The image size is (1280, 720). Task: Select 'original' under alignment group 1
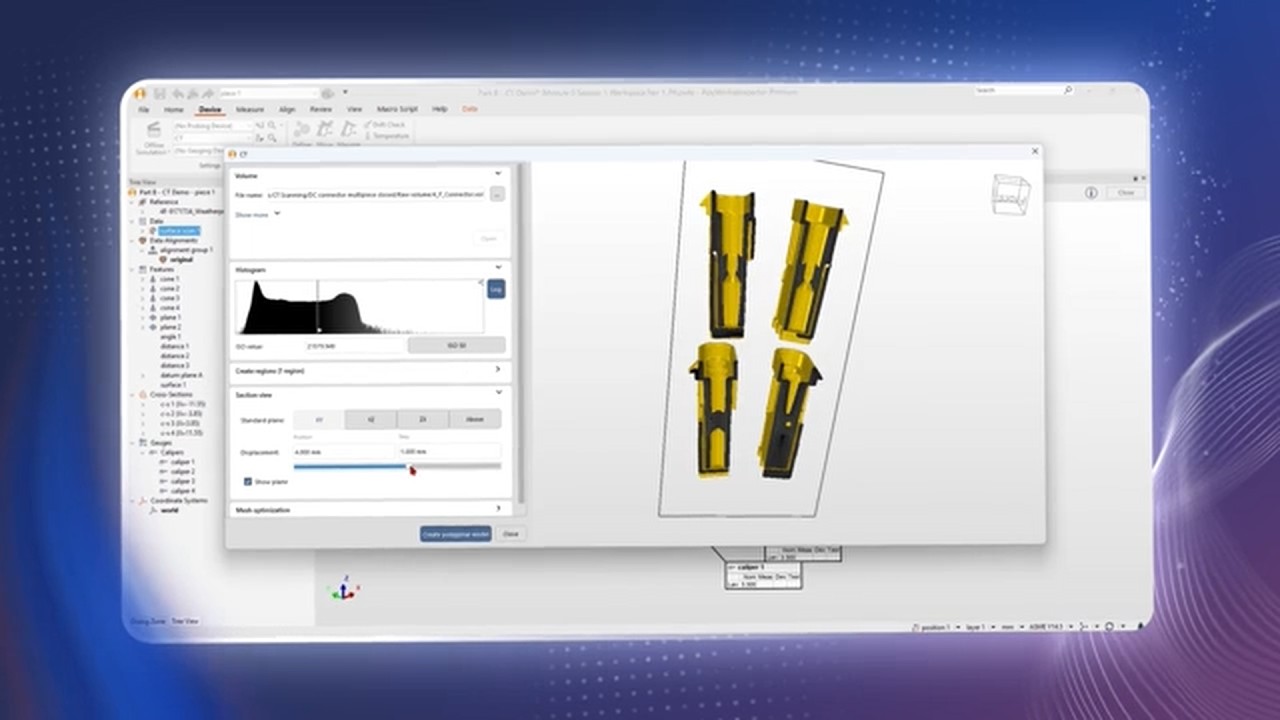(x=181, y=260)
